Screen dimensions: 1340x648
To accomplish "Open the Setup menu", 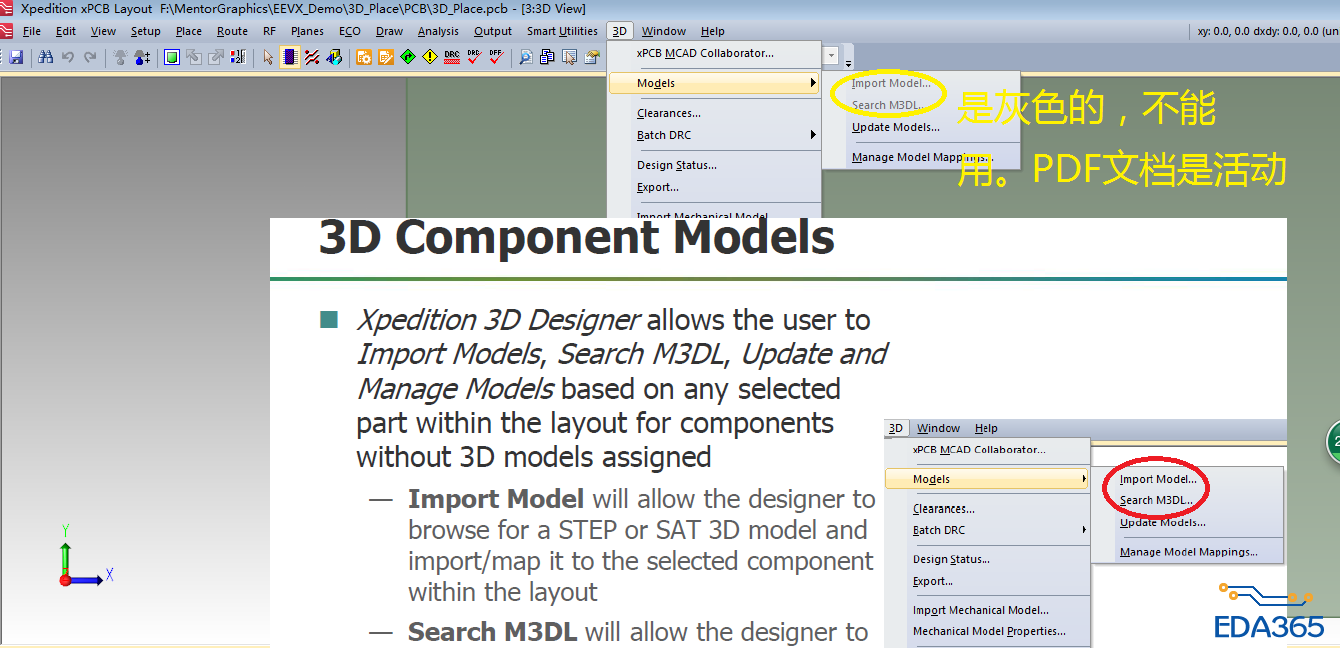I will coord(145,31).
